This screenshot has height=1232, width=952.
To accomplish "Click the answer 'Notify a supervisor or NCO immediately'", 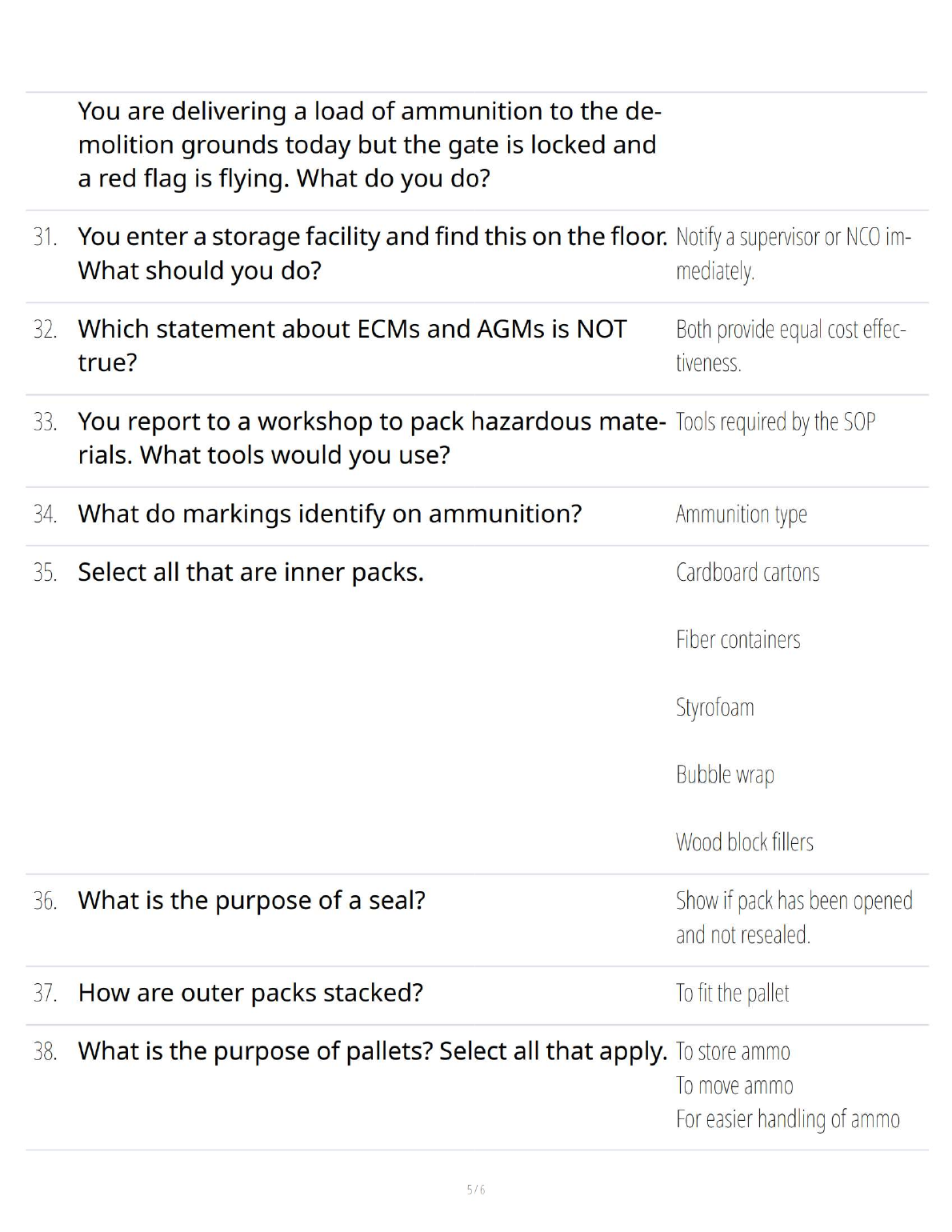I will coord(793,253).
